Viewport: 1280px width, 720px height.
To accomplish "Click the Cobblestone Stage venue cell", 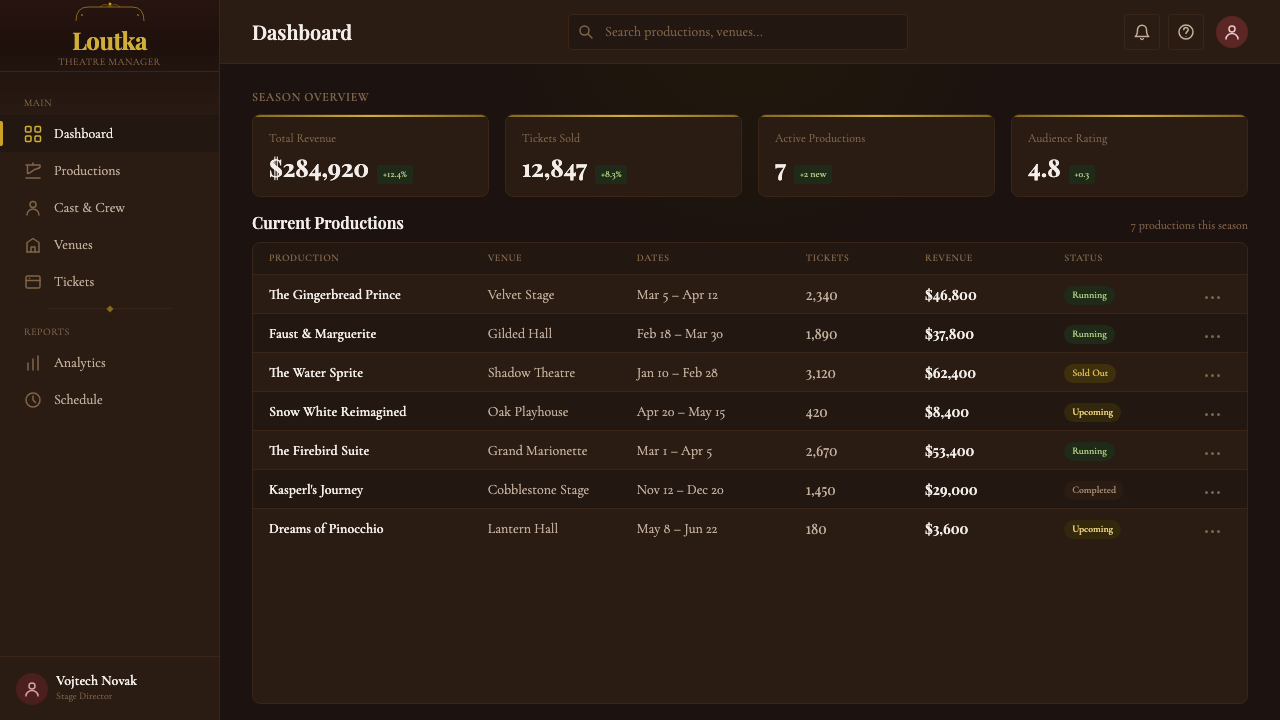I will 538,490.
